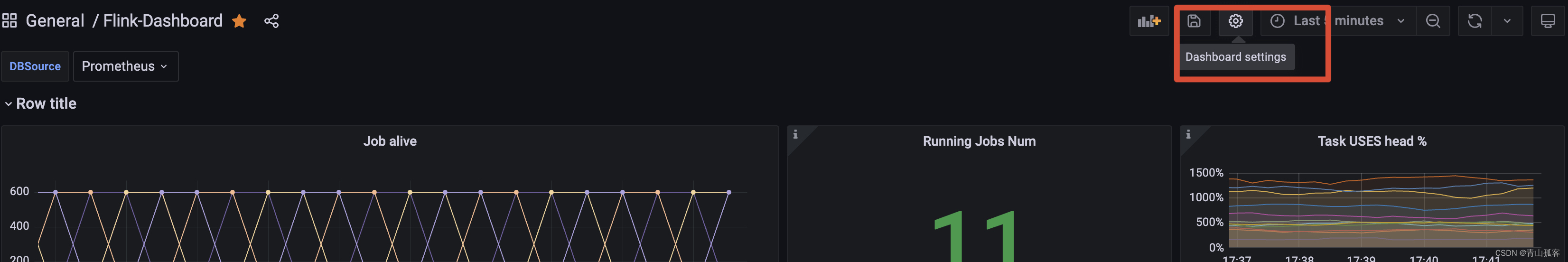Show info for Task USES head panel
Viewport: 1568px width, 262px height.
(x=1187, y=134)
